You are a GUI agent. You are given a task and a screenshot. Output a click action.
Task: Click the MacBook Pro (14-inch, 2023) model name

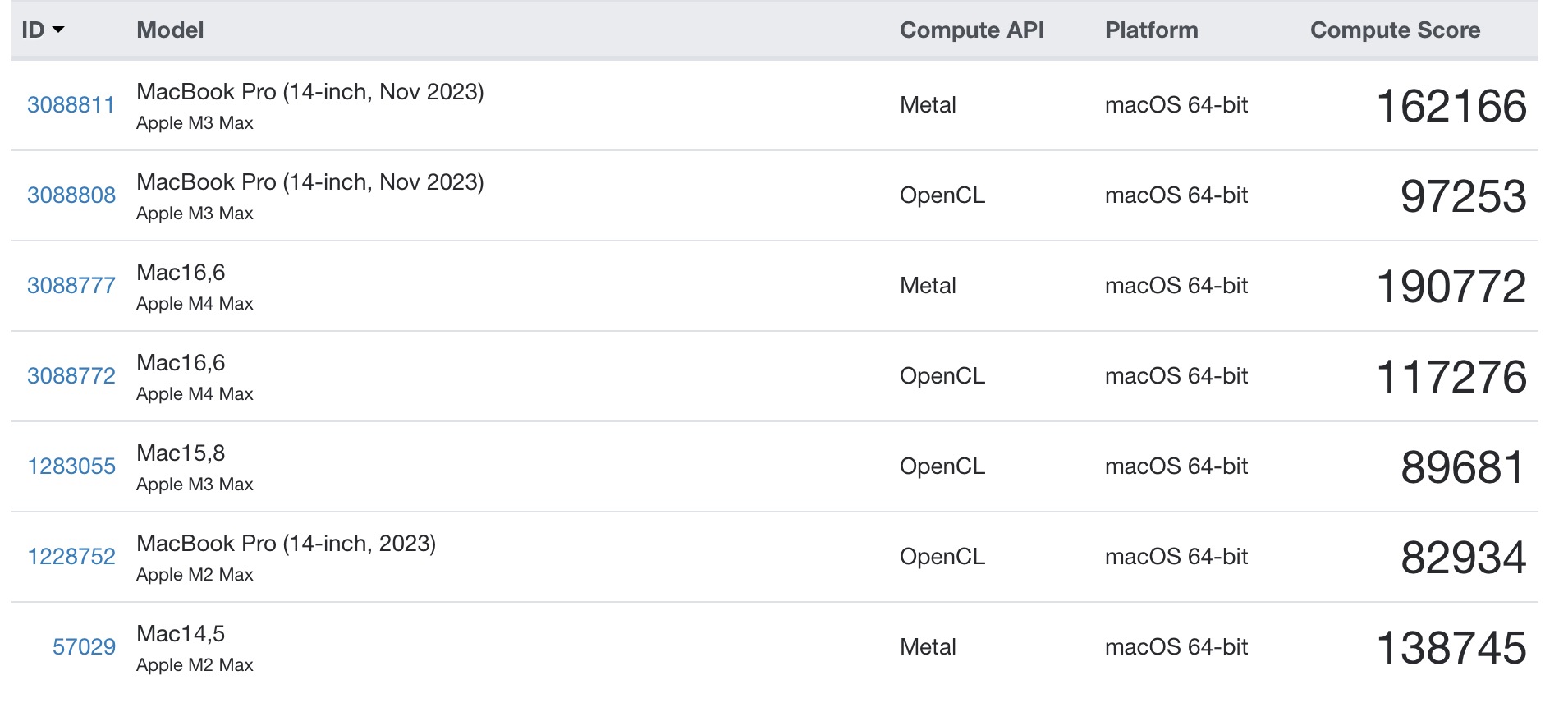coord(286,544)
